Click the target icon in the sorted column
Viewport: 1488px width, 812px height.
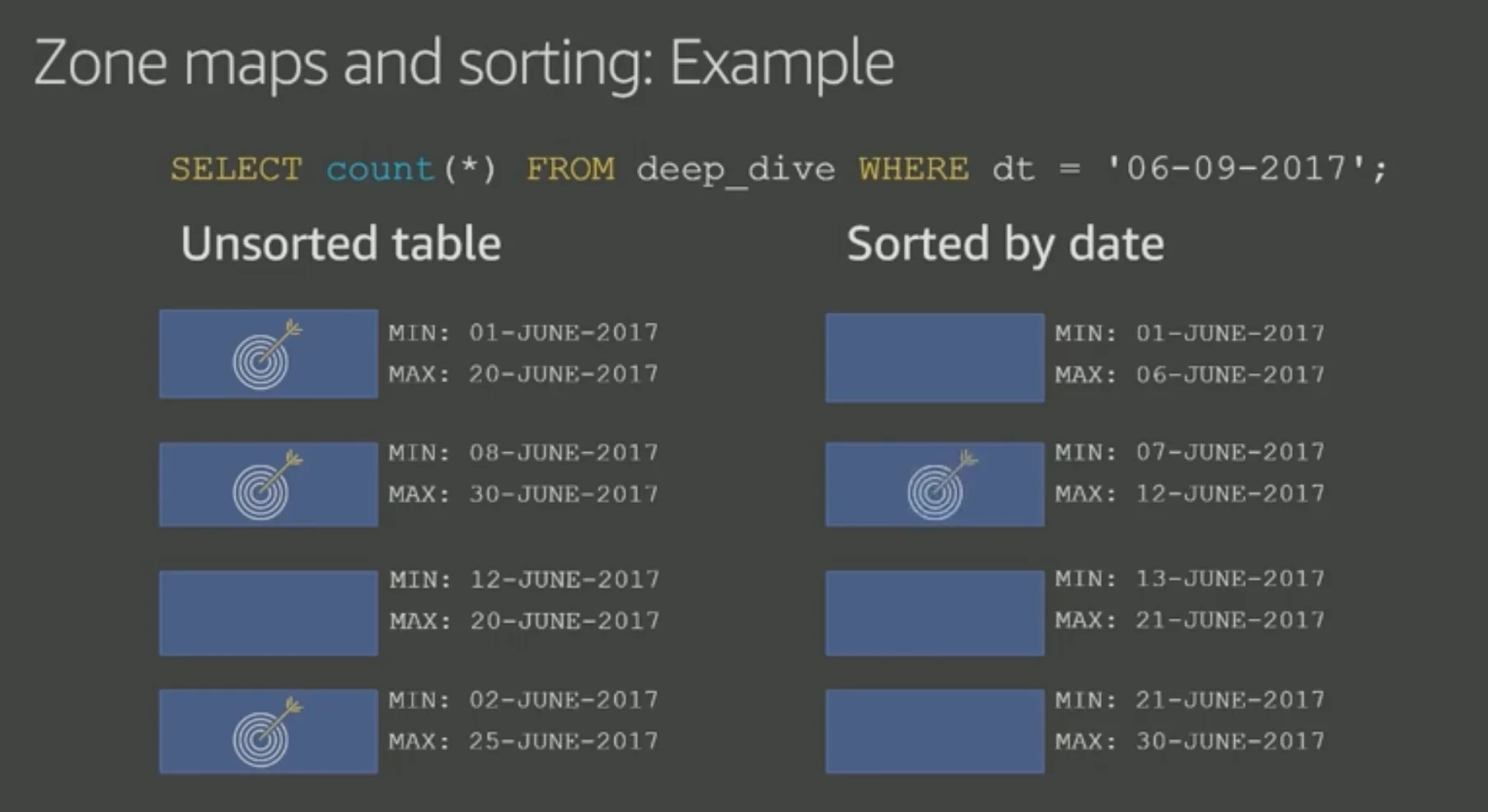pos(938,486)
